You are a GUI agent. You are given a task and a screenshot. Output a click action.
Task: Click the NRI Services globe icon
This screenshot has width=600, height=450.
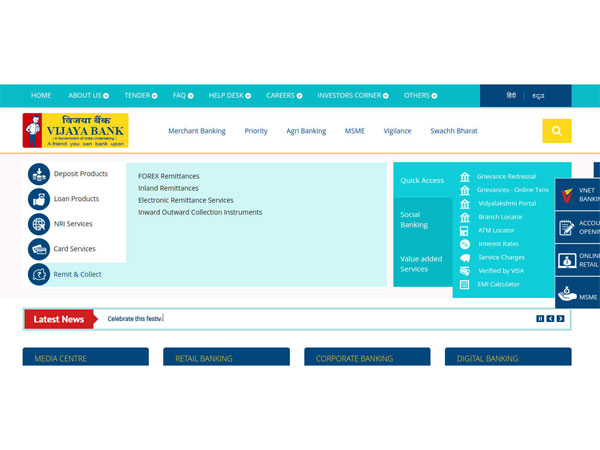pyautogui.click(x=39, y=224)
